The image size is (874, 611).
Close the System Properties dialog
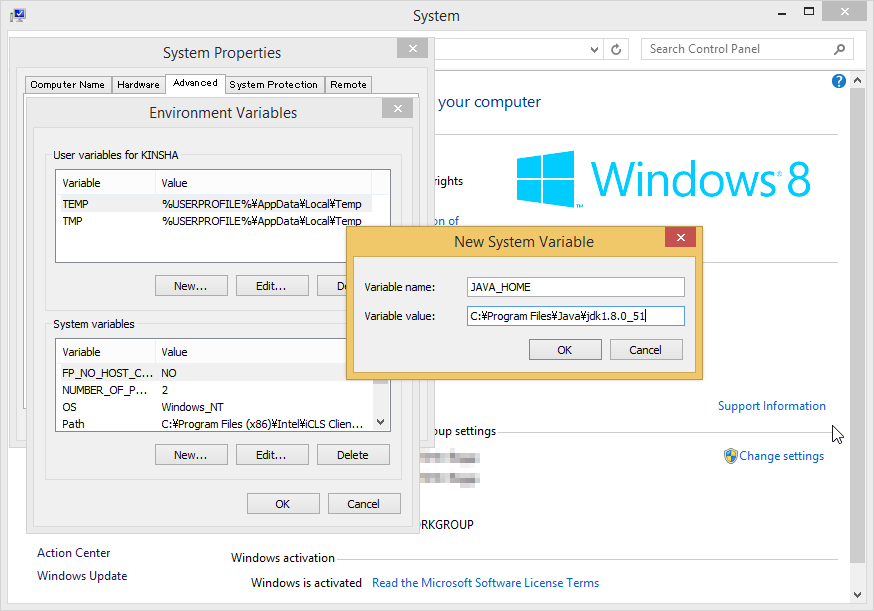click(412, 49)
